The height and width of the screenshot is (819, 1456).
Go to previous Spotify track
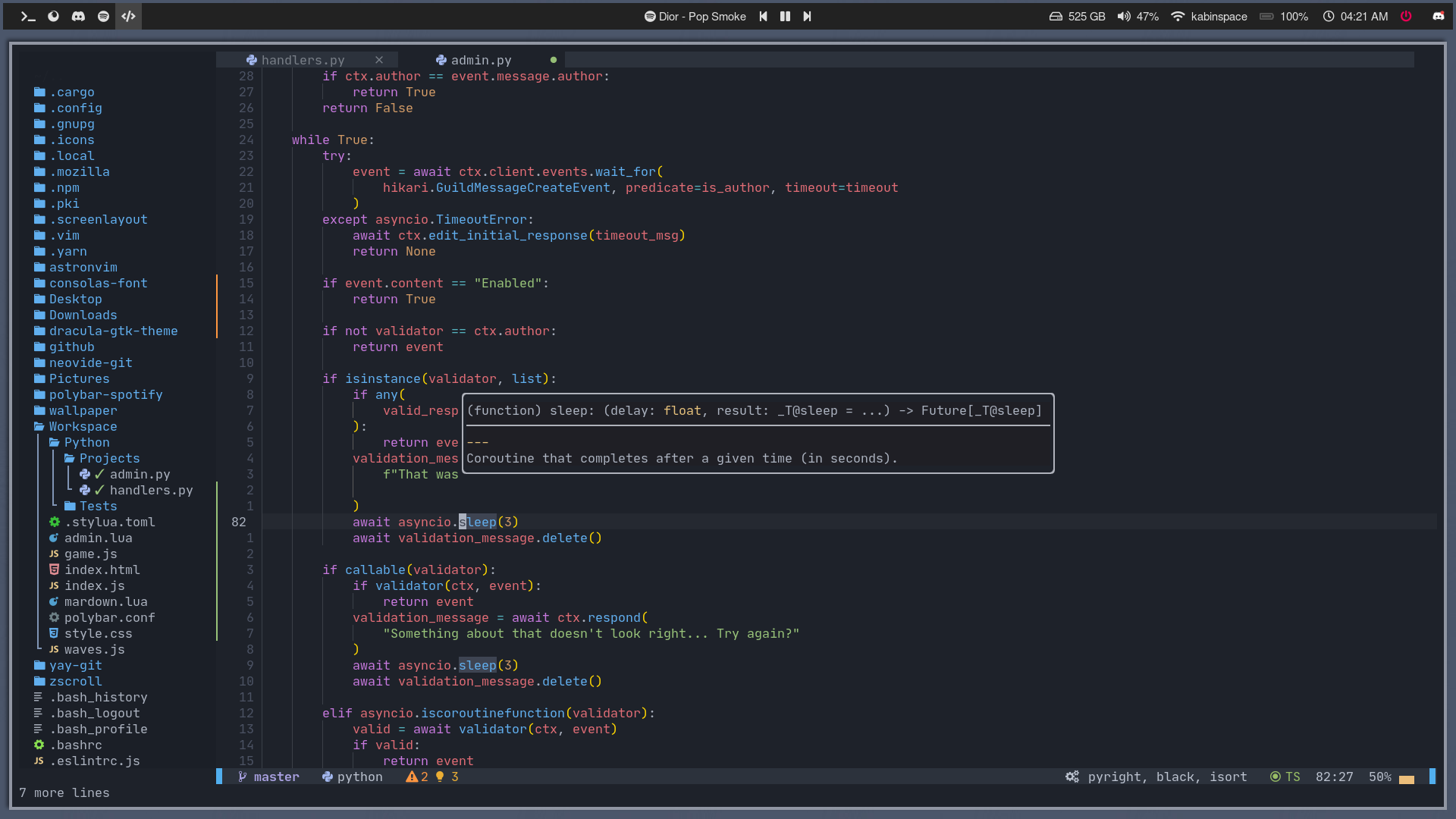pyautogui.click(x=763, y=16)
